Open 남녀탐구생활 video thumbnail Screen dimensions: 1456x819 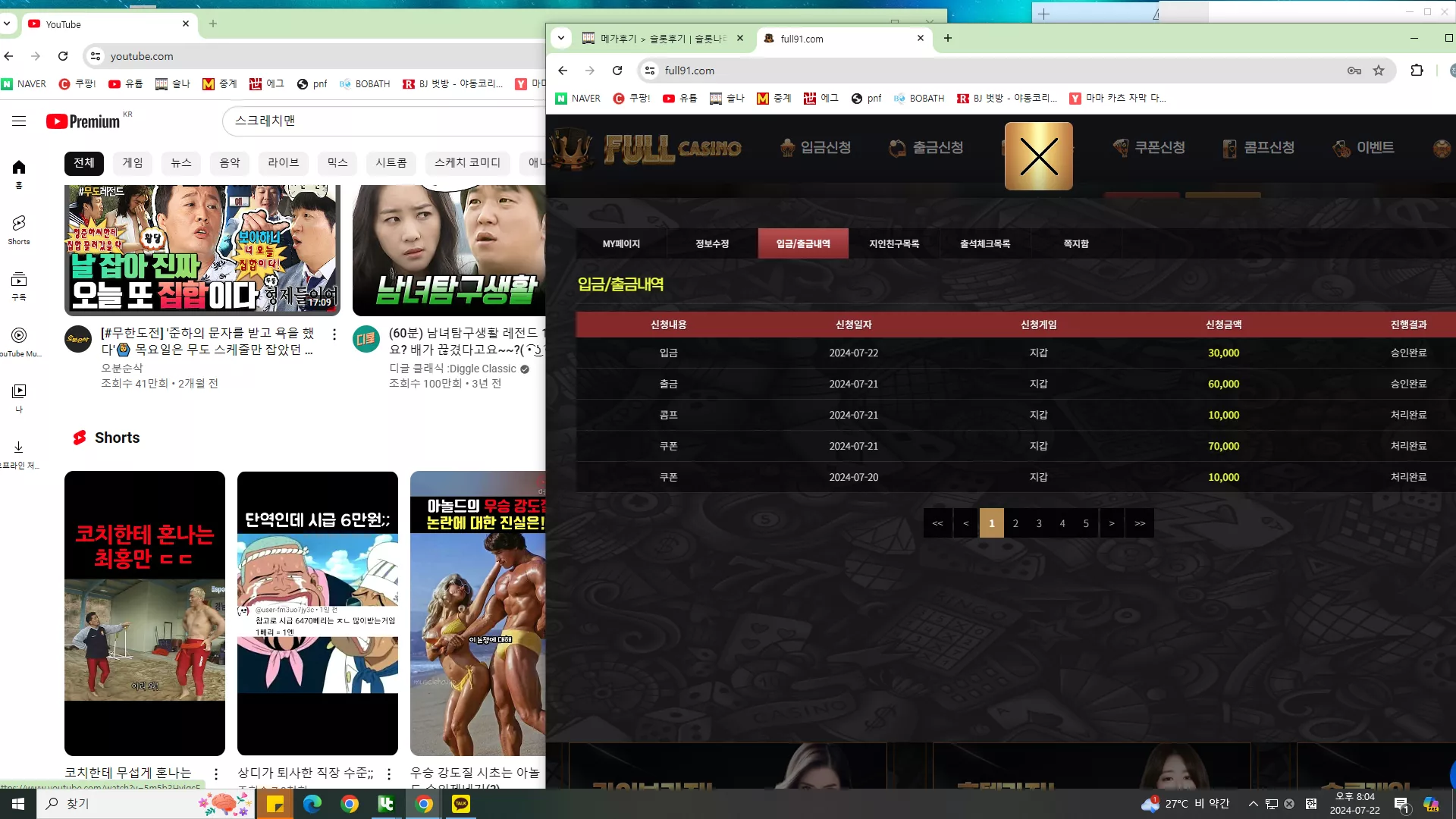449,250
